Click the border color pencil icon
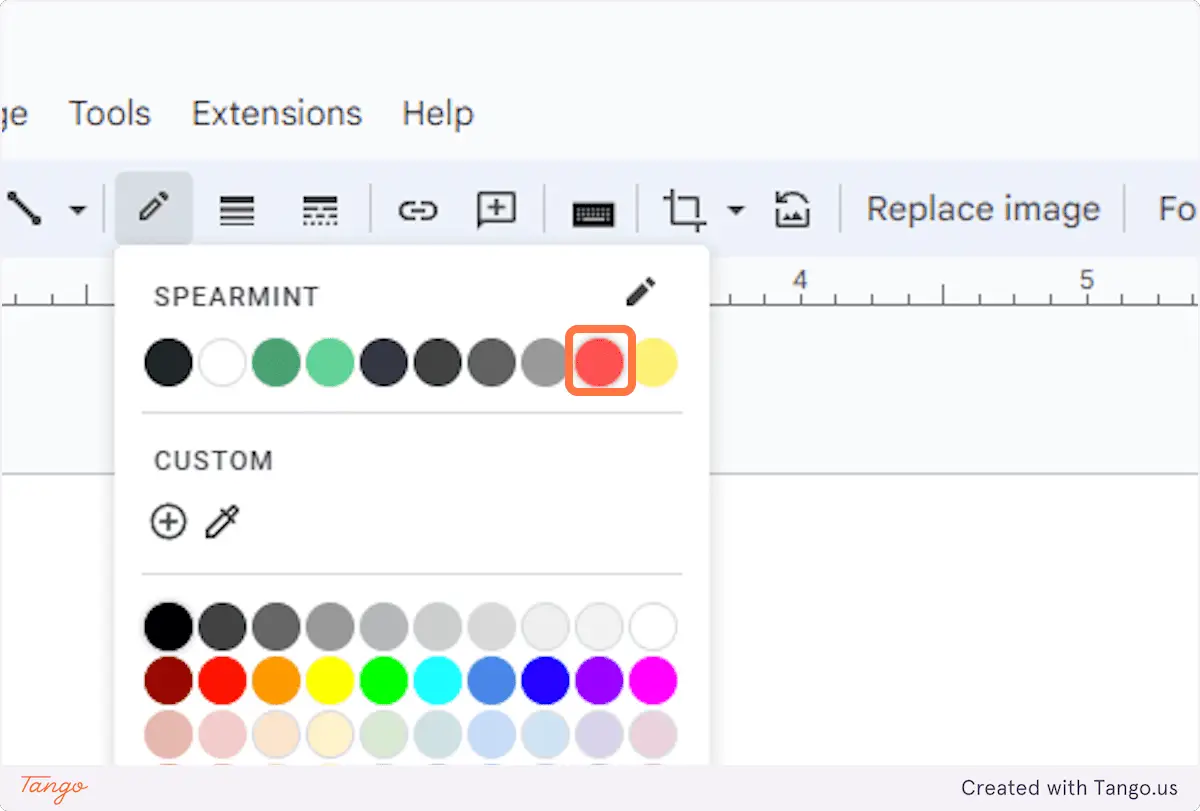This screenshot has height=811, width=1200. [x=153, y=209]
